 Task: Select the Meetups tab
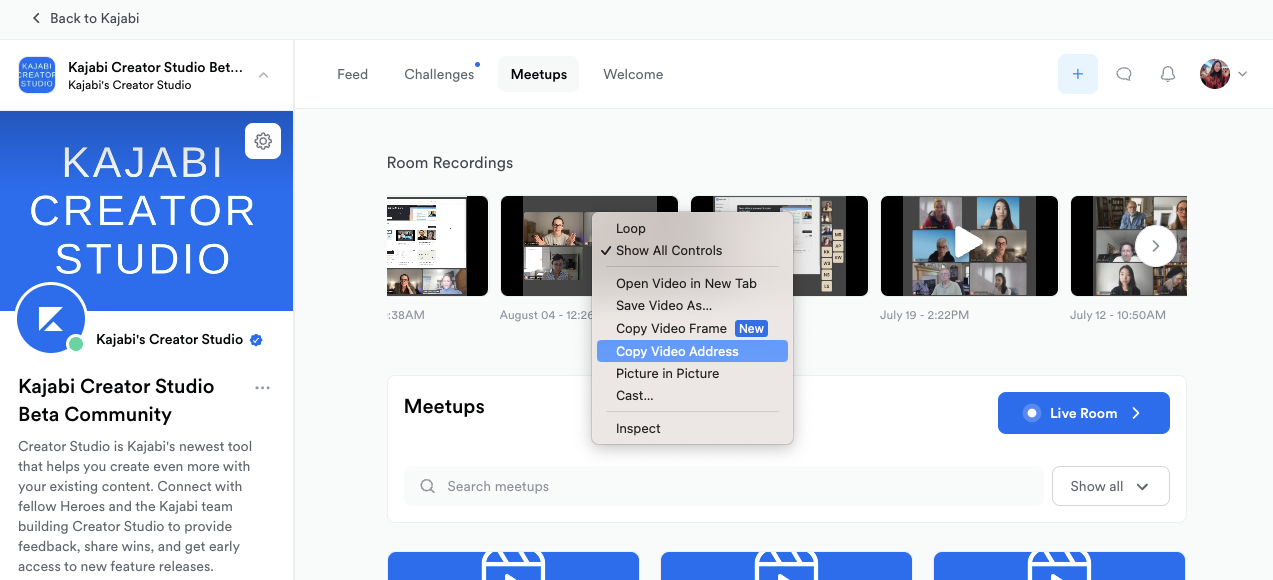pyautogui.click(x=539, y=74)
